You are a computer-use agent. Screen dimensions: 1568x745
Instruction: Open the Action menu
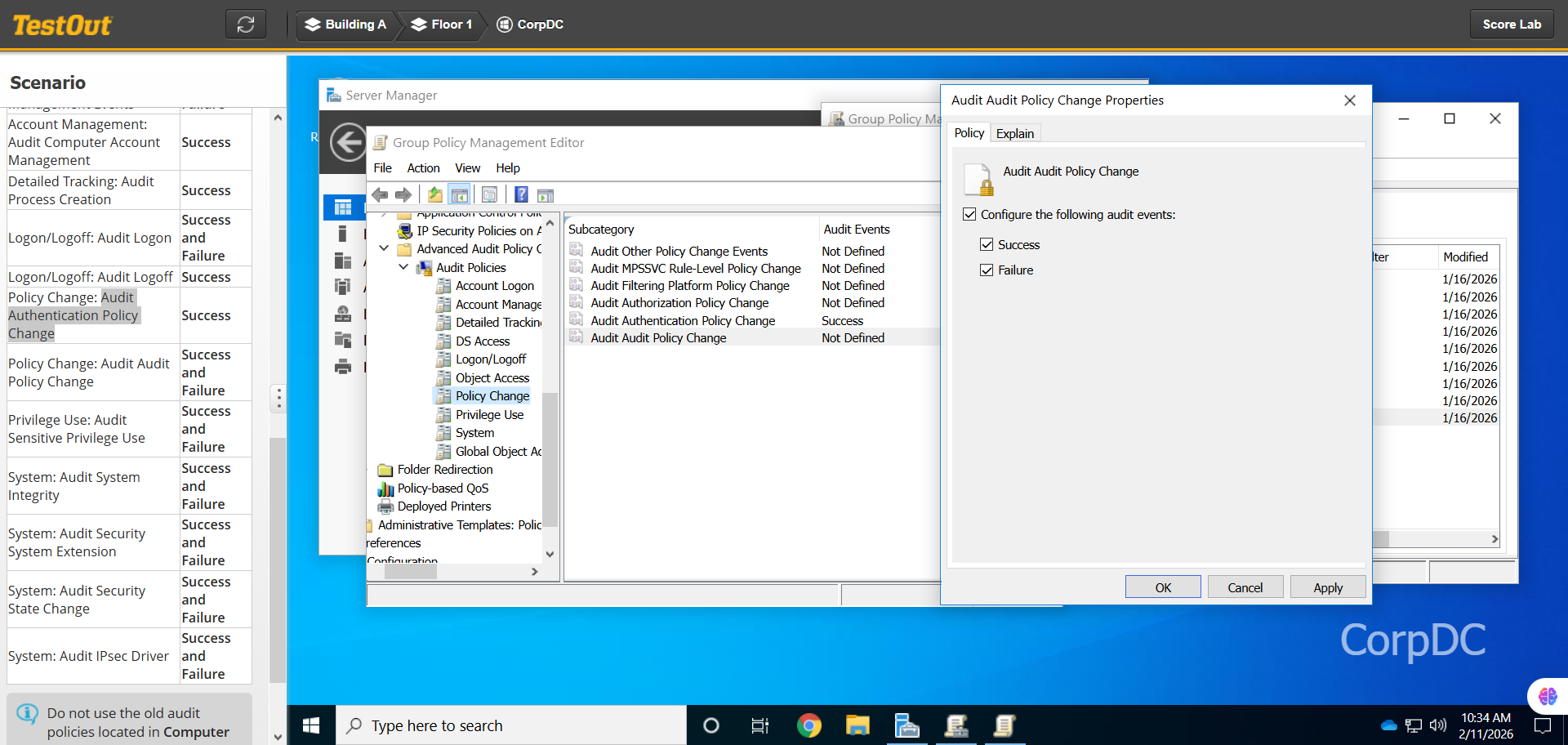(x=423, y=167)
